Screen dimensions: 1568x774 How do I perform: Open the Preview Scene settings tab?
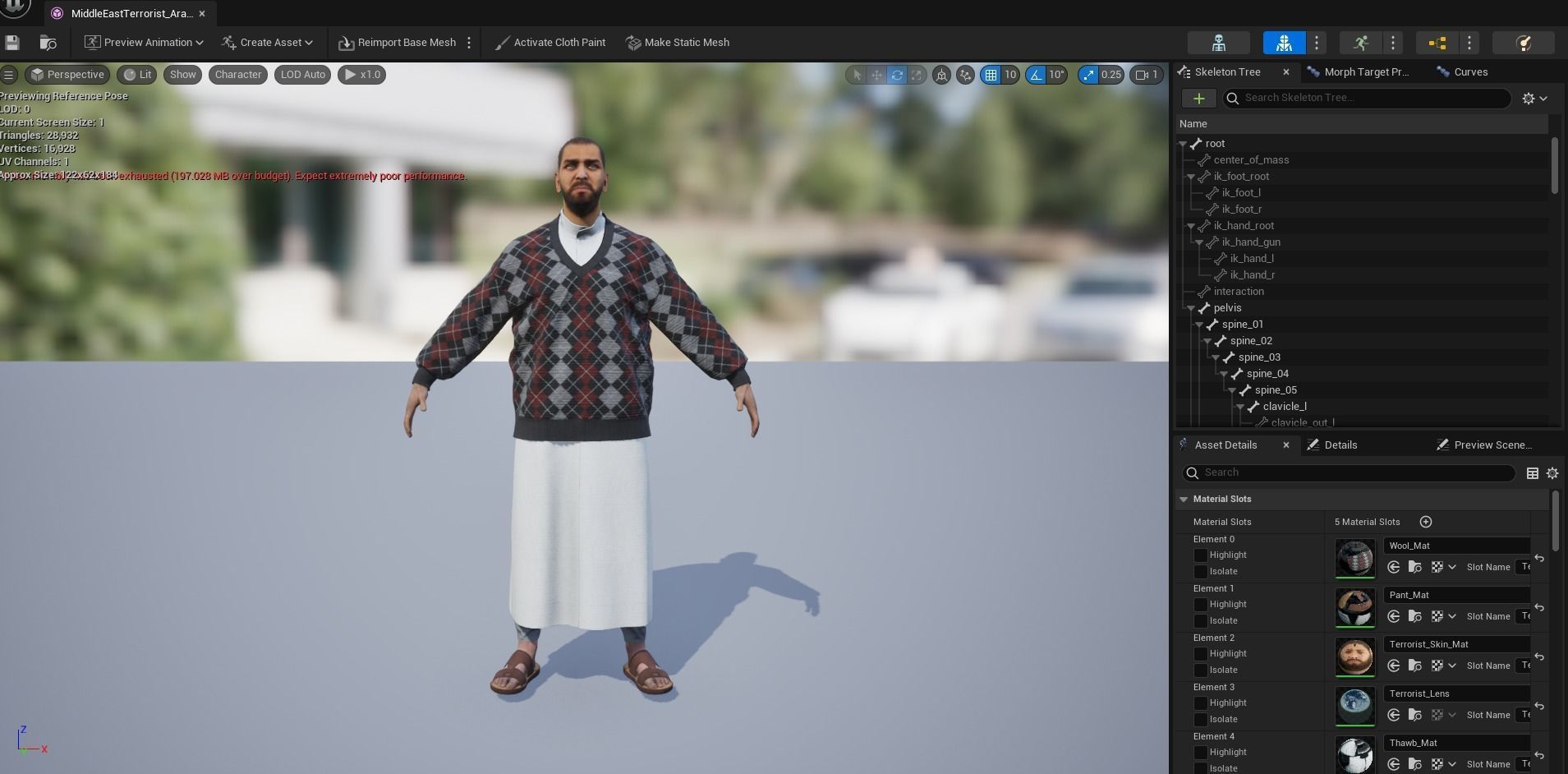pos(1485,445)
